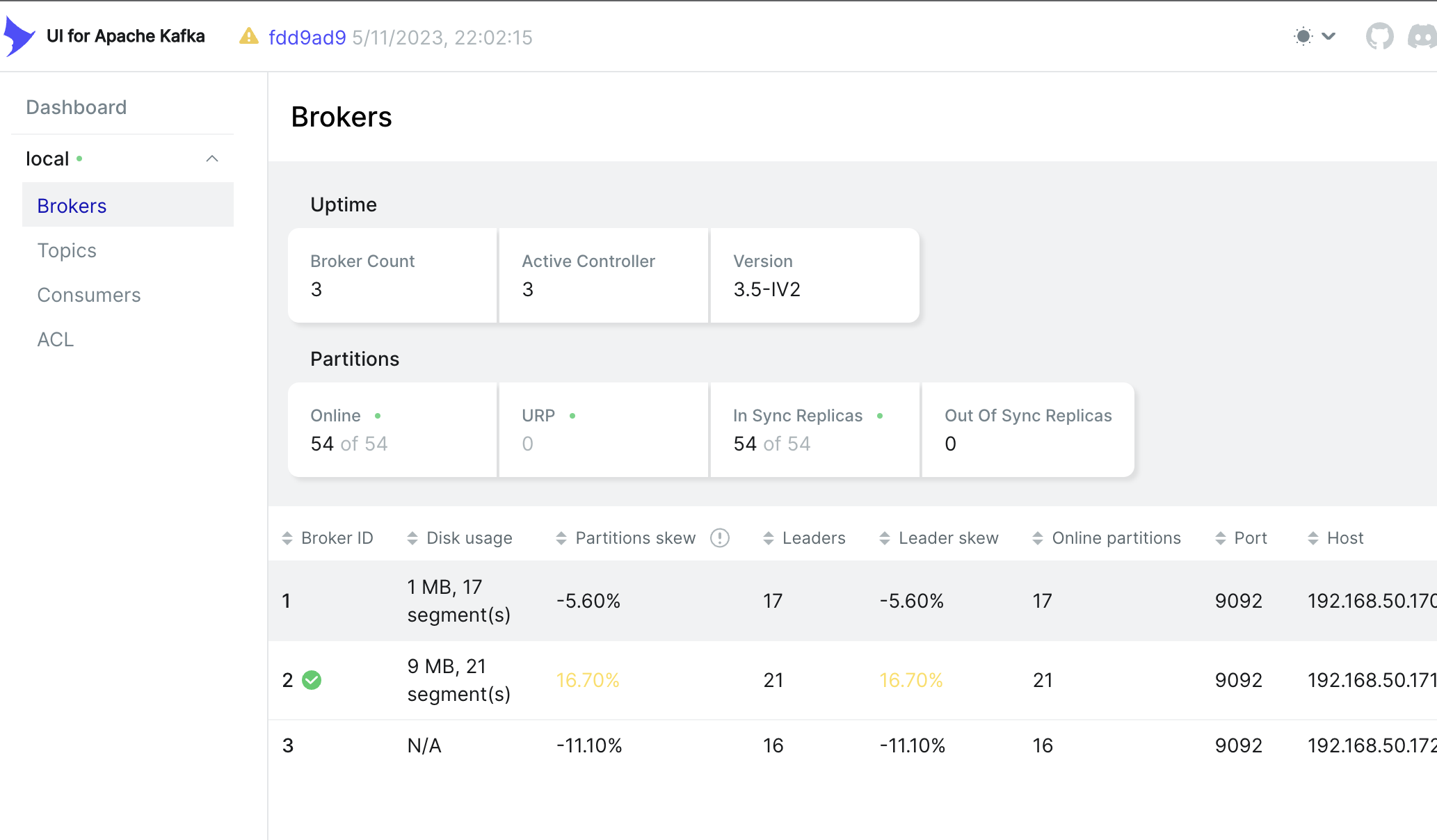Click broker ID 2 cell
Image resolution: width=1437 pixels, height=840 pixels.
pos(288,680)
